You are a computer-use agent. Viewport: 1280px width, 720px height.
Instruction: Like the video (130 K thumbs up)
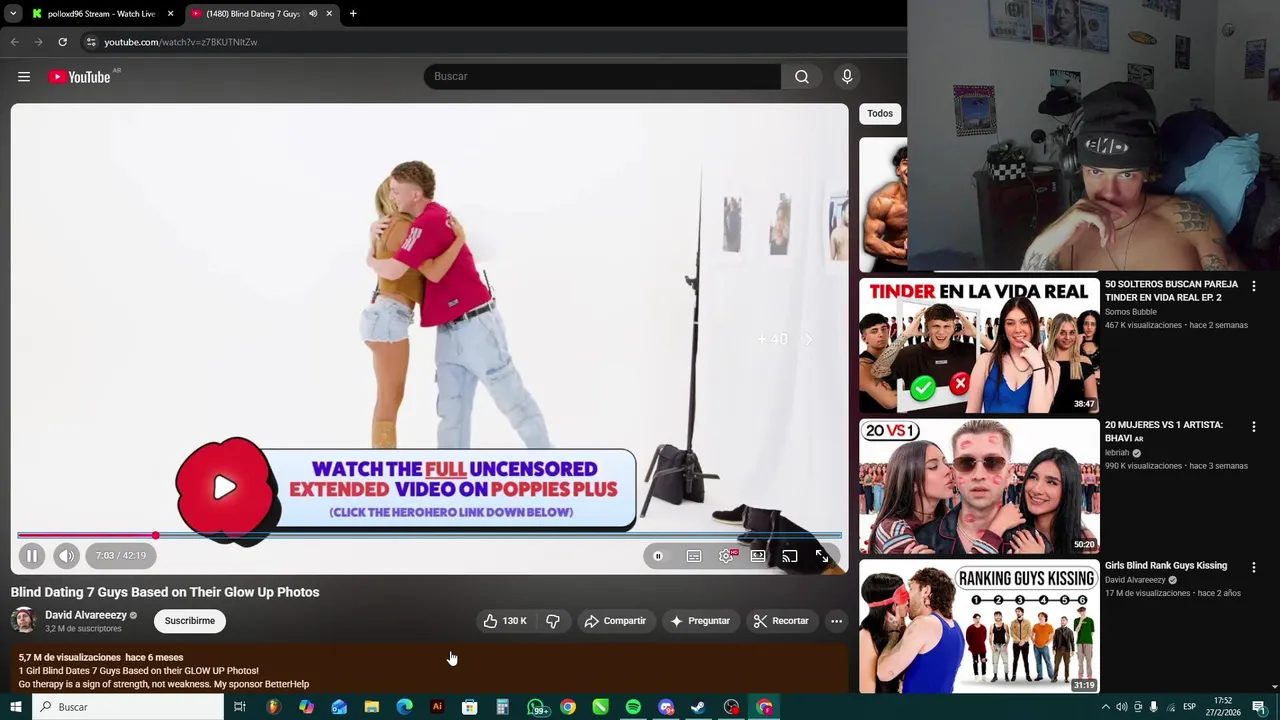tap(505, 621)
